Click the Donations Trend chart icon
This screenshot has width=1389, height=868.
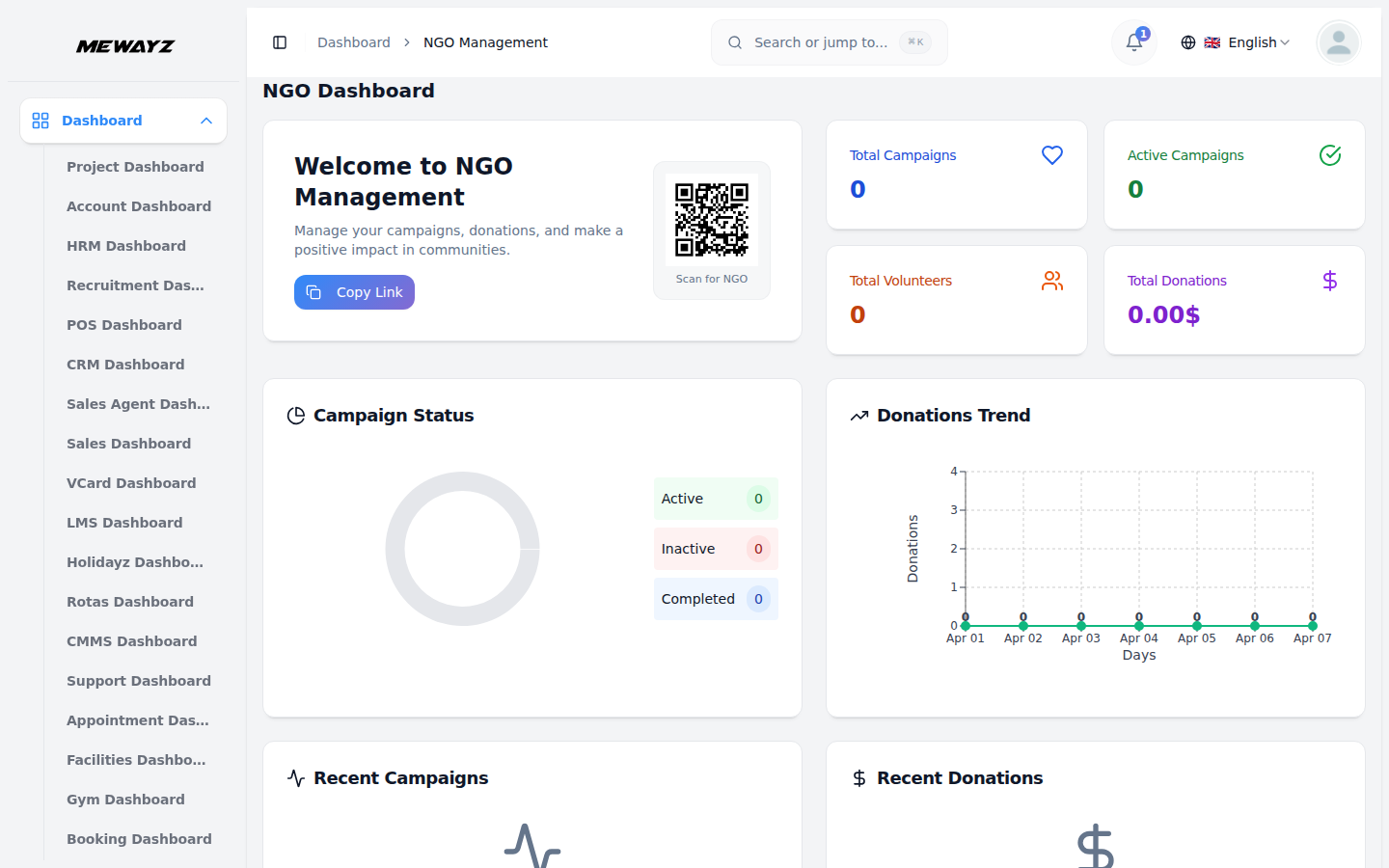[859, 414]
